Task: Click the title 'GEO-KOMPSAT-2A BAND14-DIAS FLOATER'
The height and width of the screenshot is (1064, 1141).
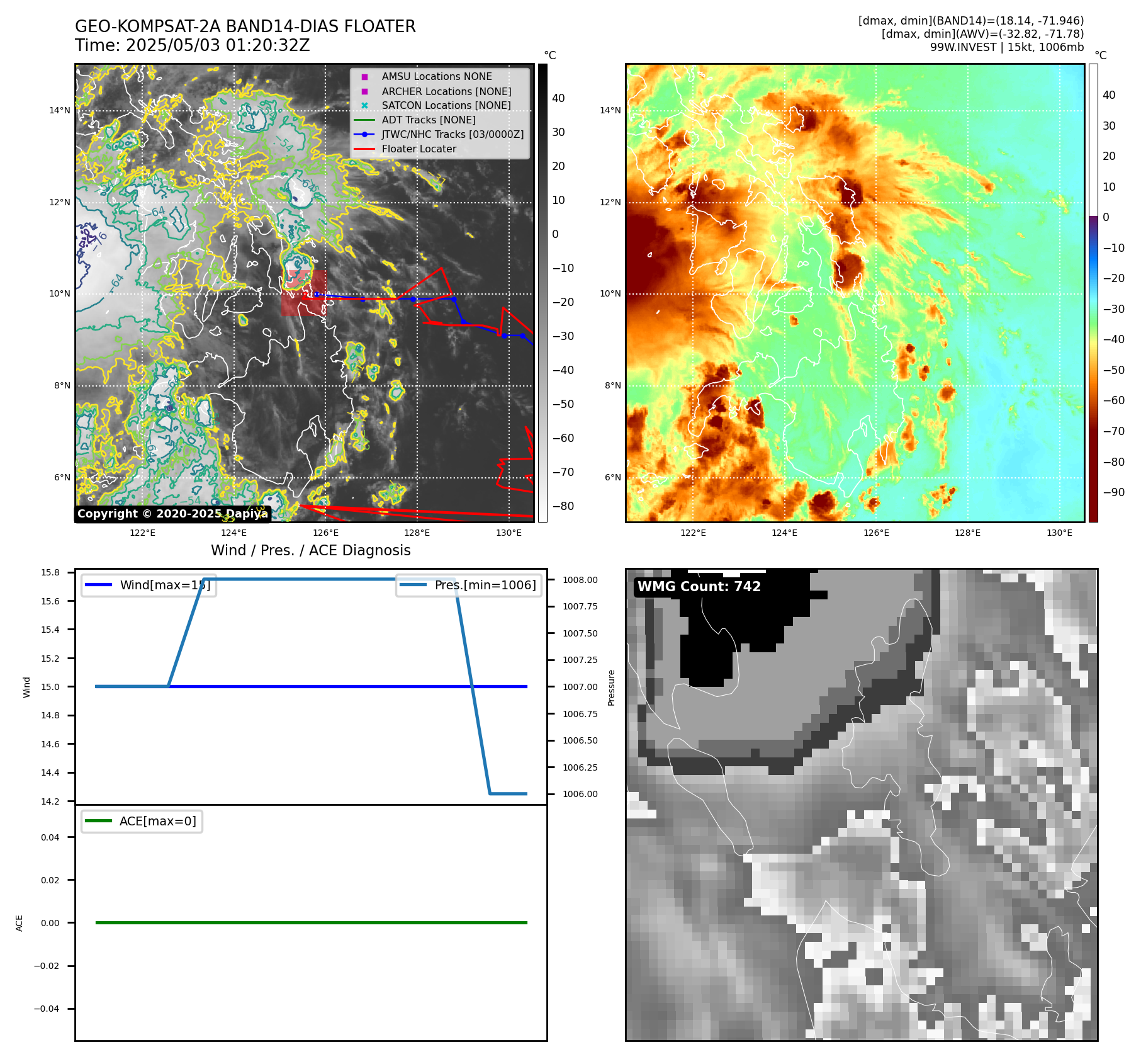Action: [245, 26]
